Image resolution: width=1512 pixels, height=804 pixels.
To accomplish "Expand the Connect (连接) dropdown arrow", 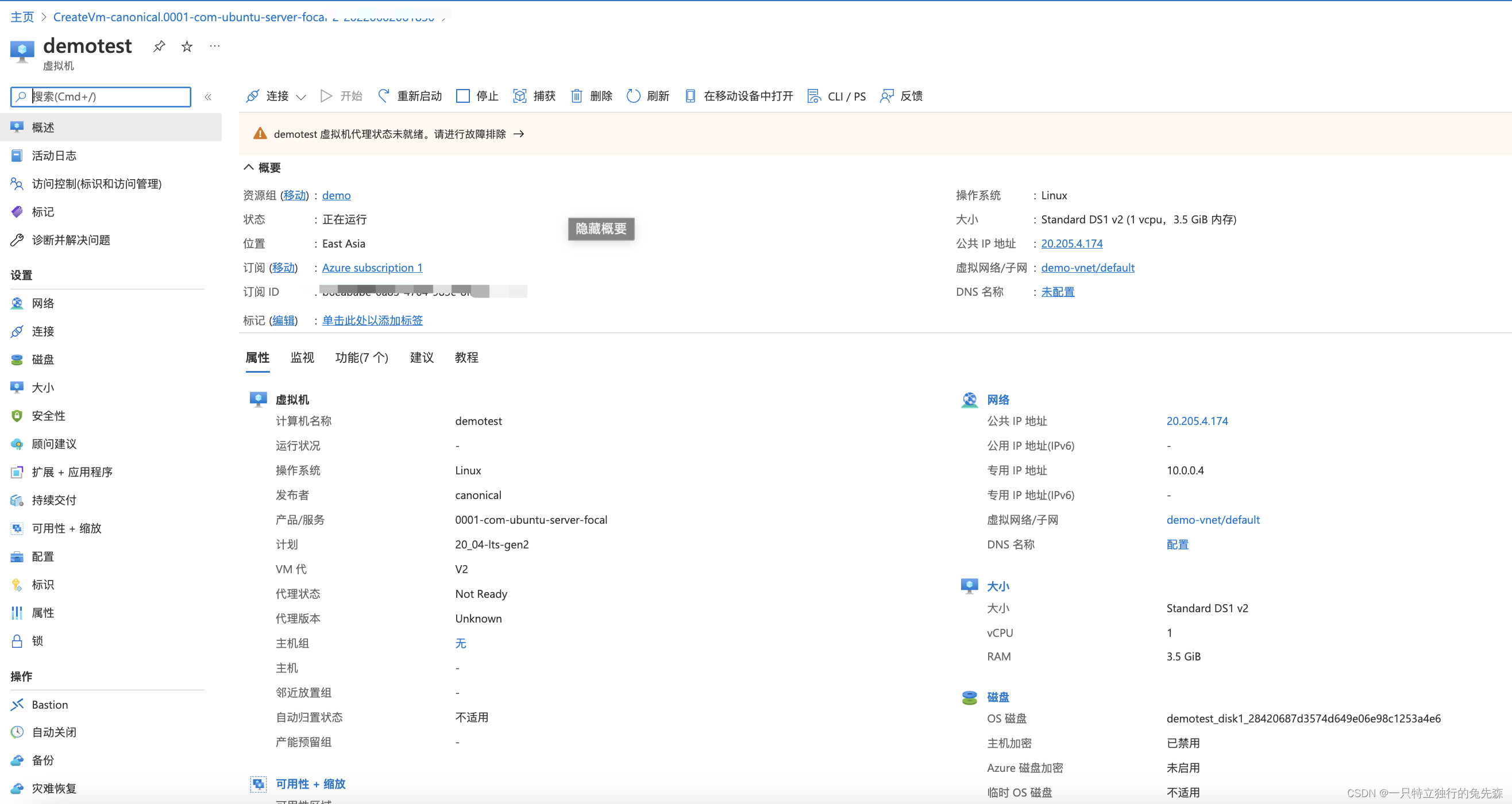I will [x=301, y=97].
